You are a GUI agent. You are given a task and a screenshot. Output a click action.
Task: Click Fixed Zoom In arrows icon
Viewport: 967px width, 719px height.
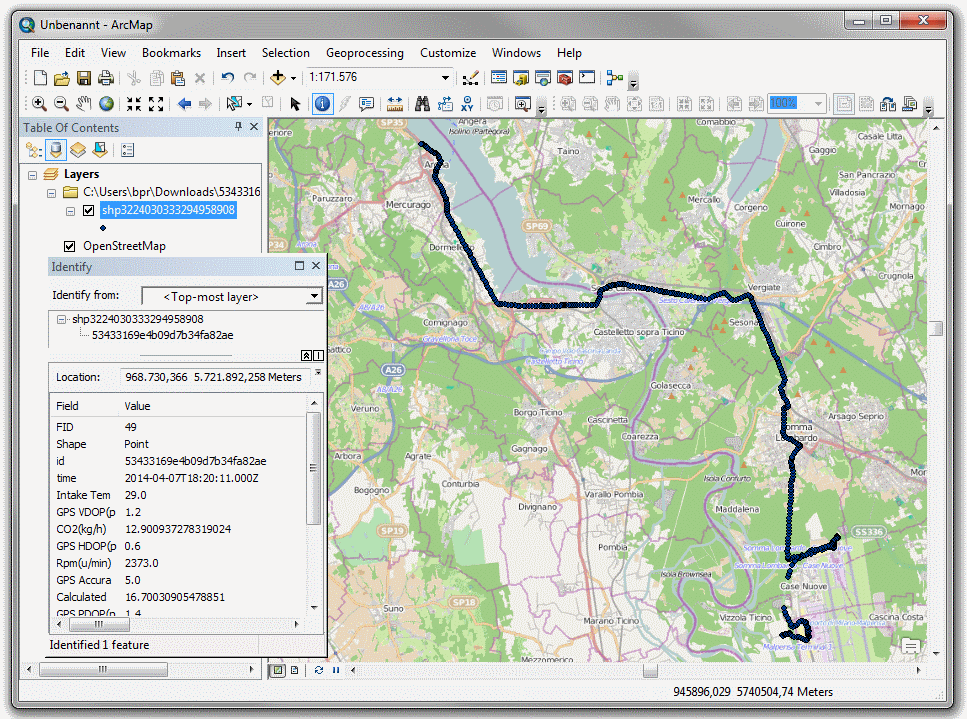134,104
